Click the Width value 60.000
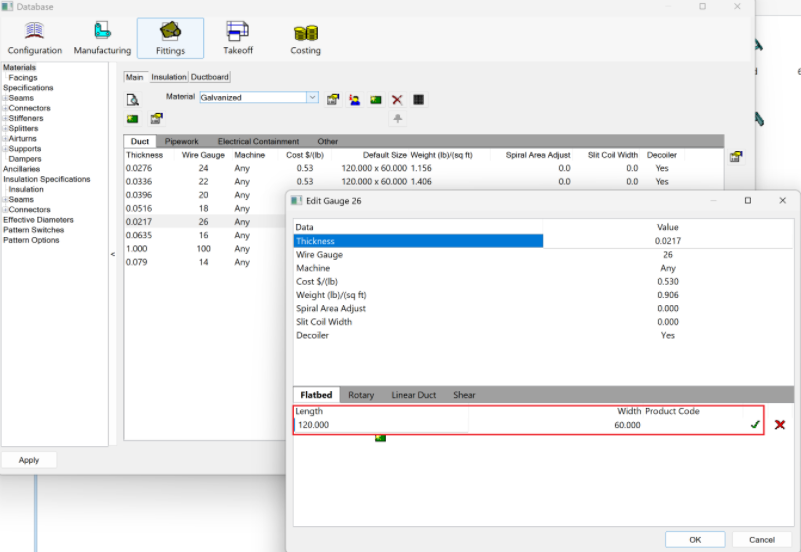 click(x=627, y=425)
